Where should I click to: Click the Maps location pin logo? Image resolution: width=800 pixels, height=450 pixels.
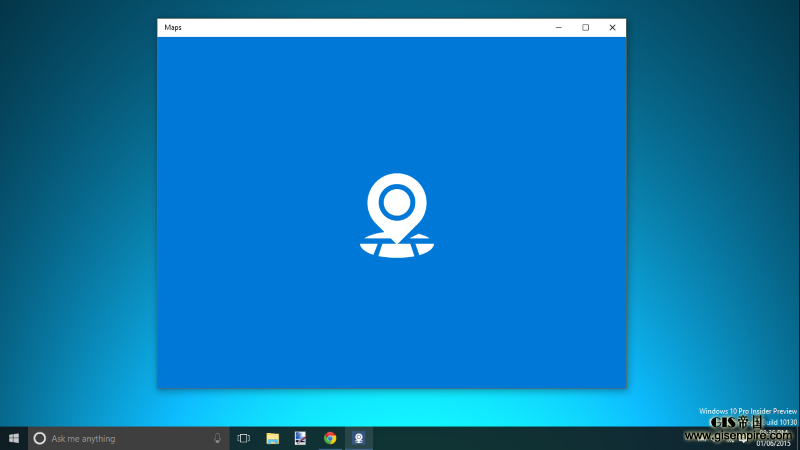point(397,215)
